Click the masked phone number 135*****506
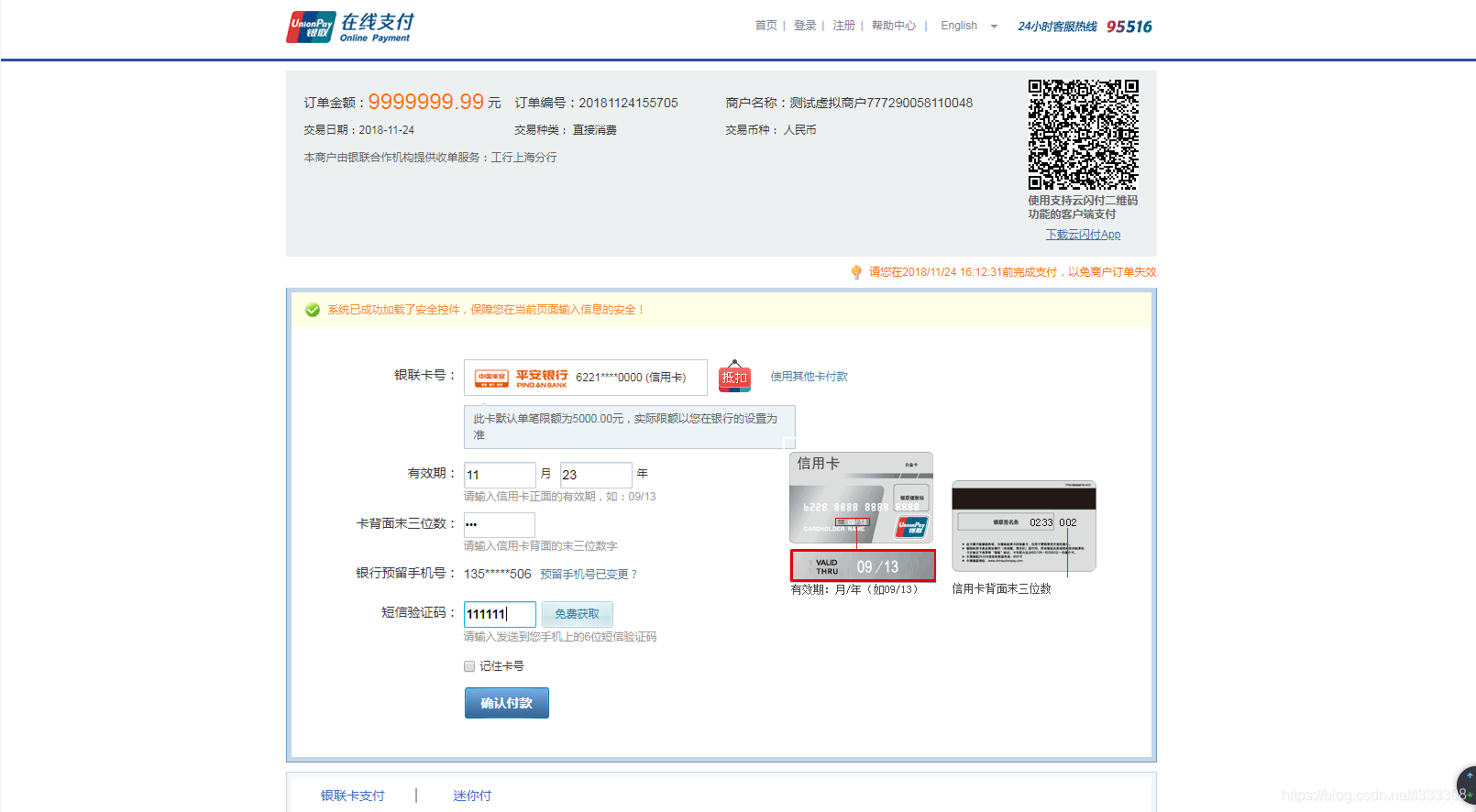Image resolution: width=1476 pixels, height=812 pixels. point(498,574)
